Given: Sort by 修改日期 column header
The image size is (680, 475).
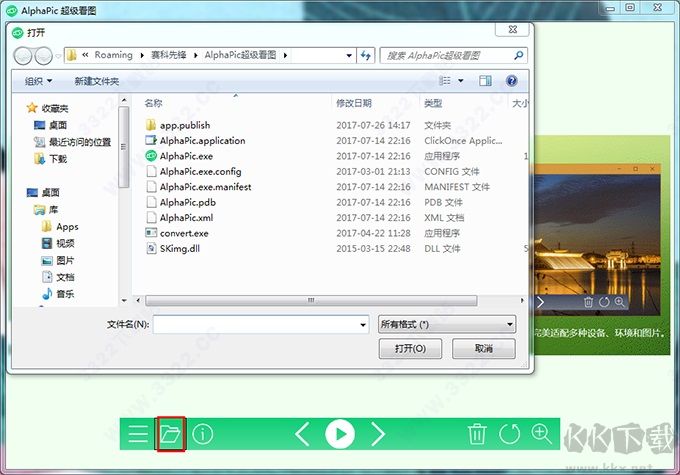Looking at the screenshot, I should tap(354, 103).
